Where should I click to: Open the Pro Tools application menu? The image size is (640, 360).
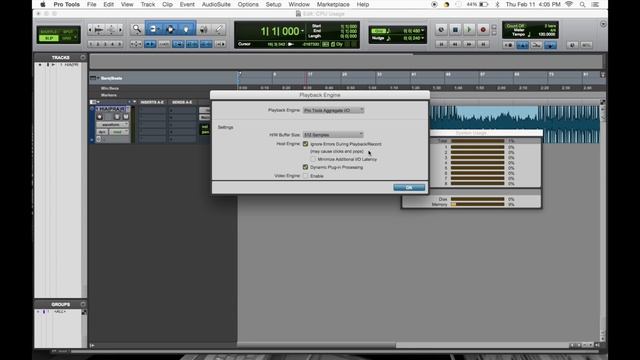click(x=67, y=4)
